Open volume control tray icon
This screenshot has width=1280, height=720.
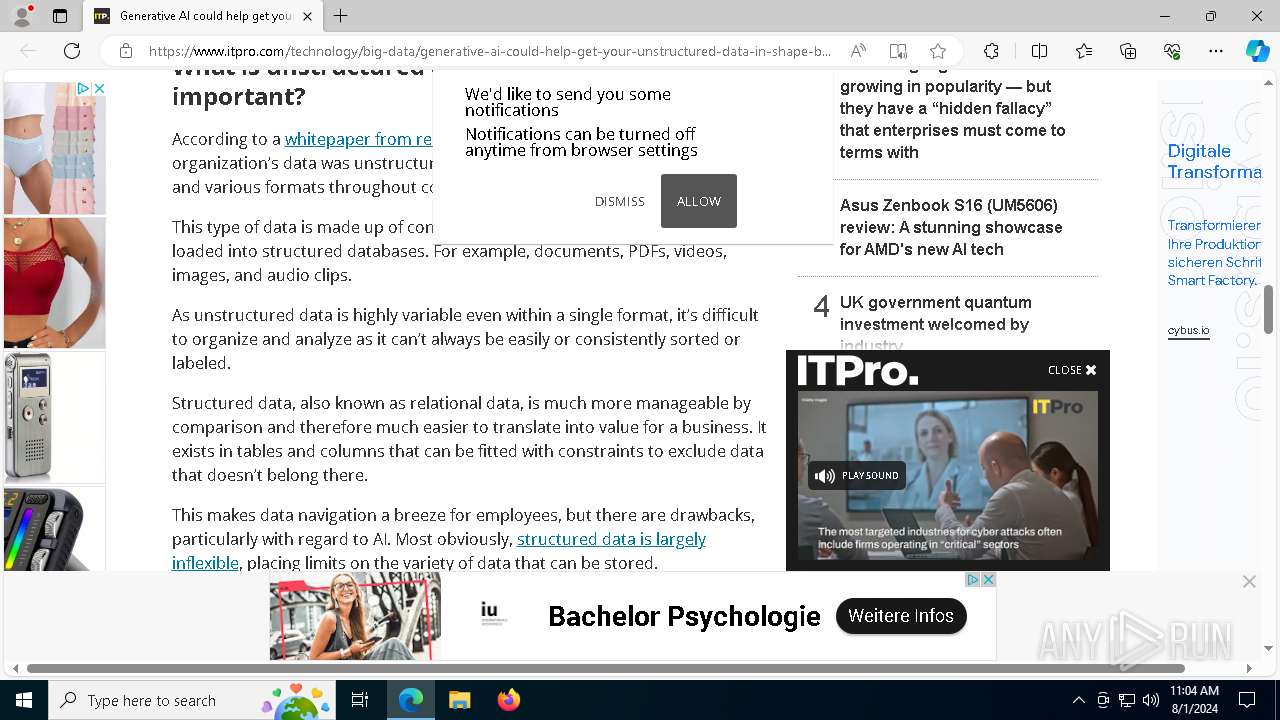pos(1151,700)
